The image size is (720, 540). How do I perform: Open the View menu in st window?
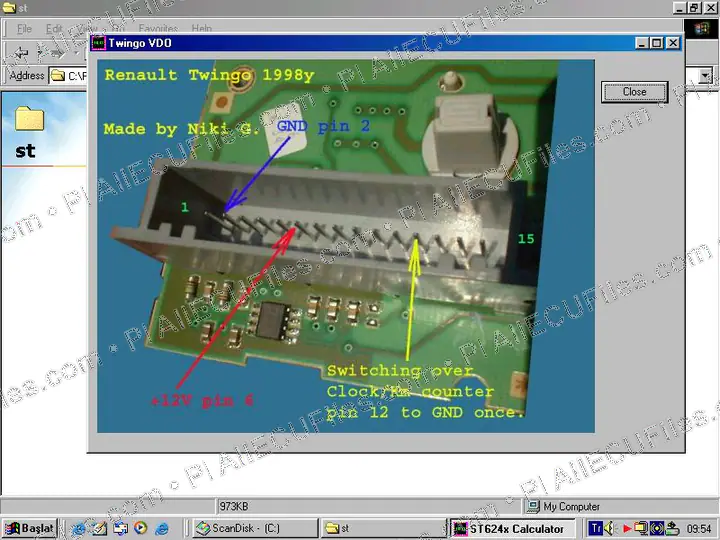click(85, 29)
